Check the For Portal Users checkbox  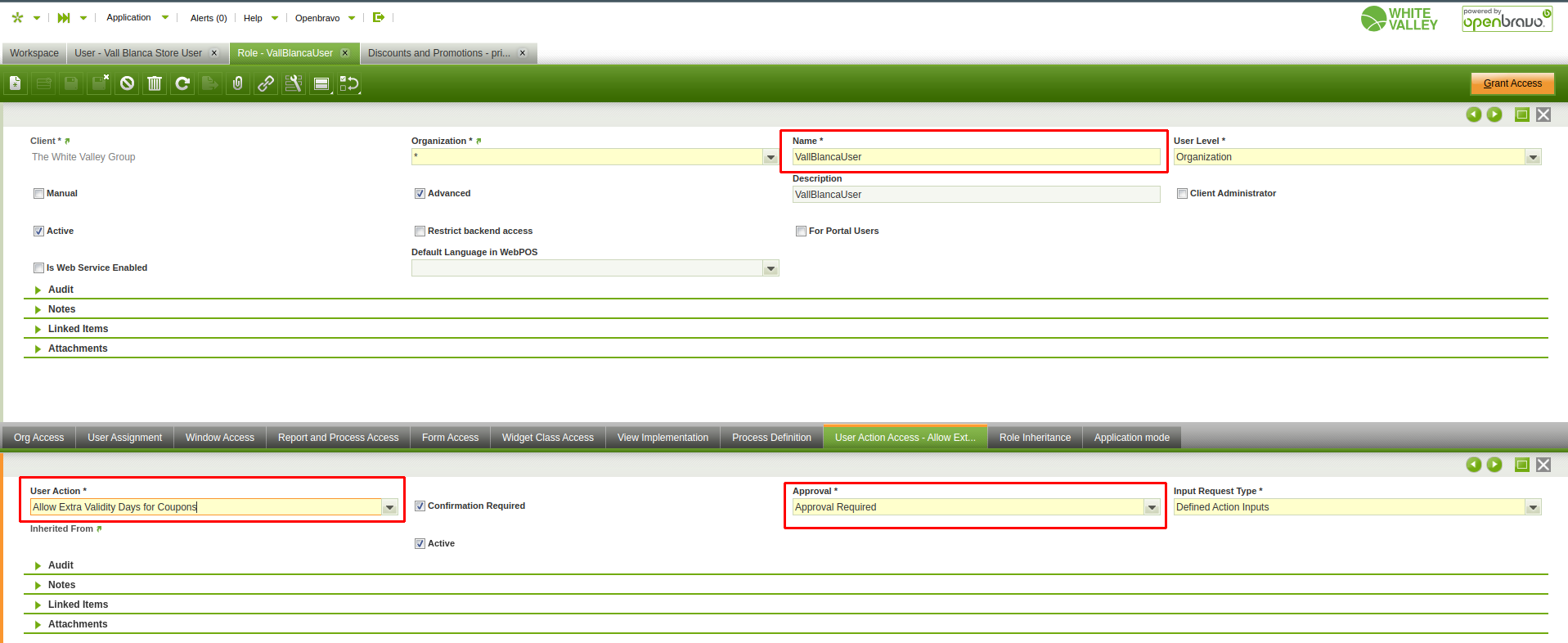click(x=801, y=232)
